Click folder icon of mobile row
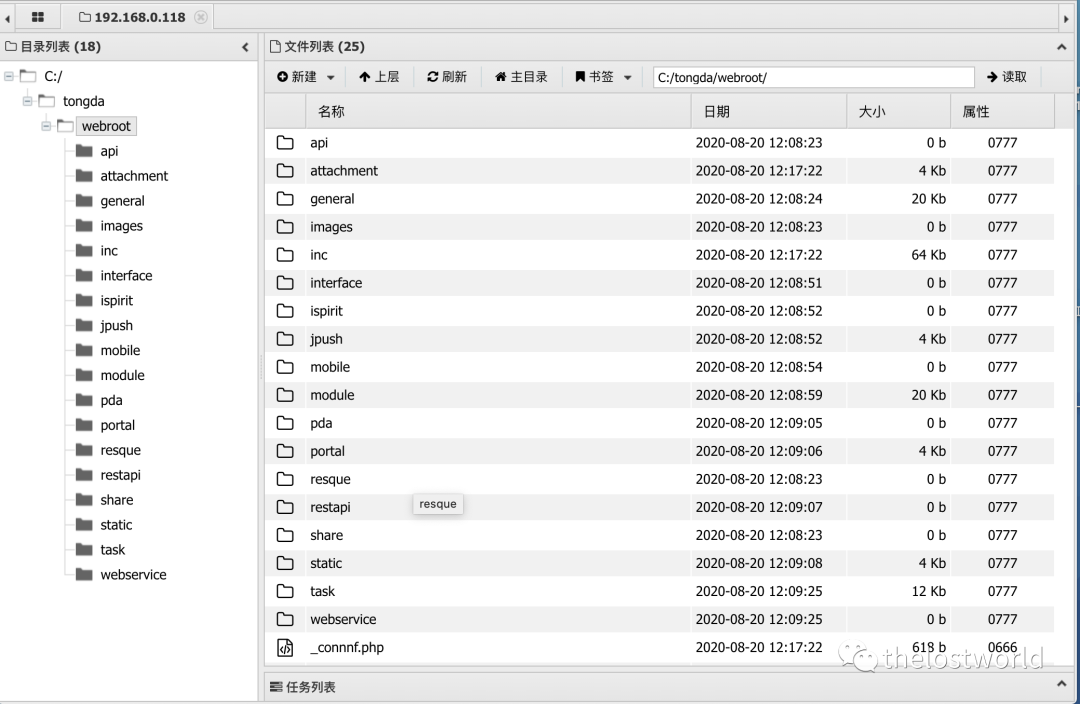This screenshot has height=704, width=1080. 285,367
